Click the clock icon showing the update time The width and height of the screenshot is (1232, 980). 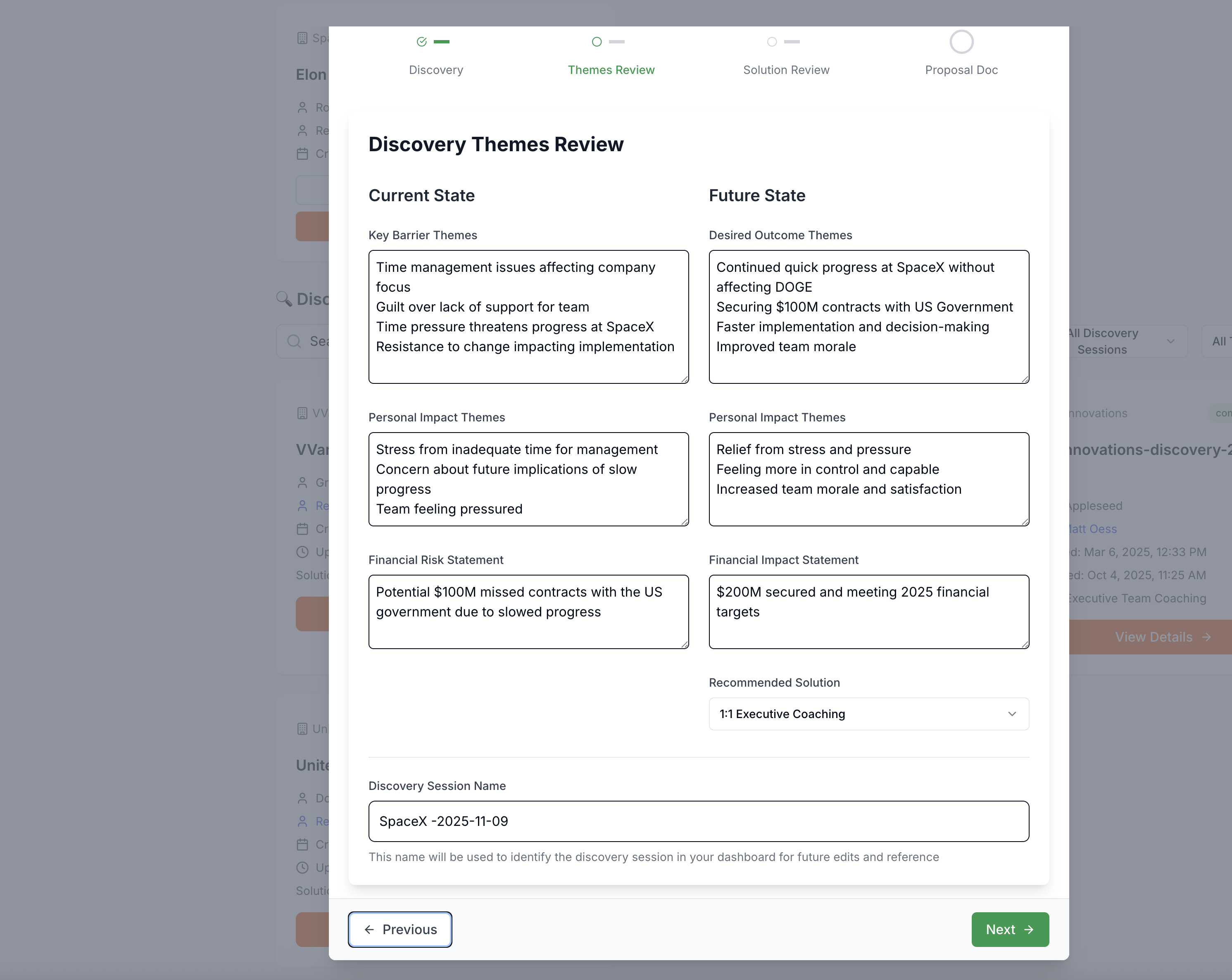coord(303,552)
